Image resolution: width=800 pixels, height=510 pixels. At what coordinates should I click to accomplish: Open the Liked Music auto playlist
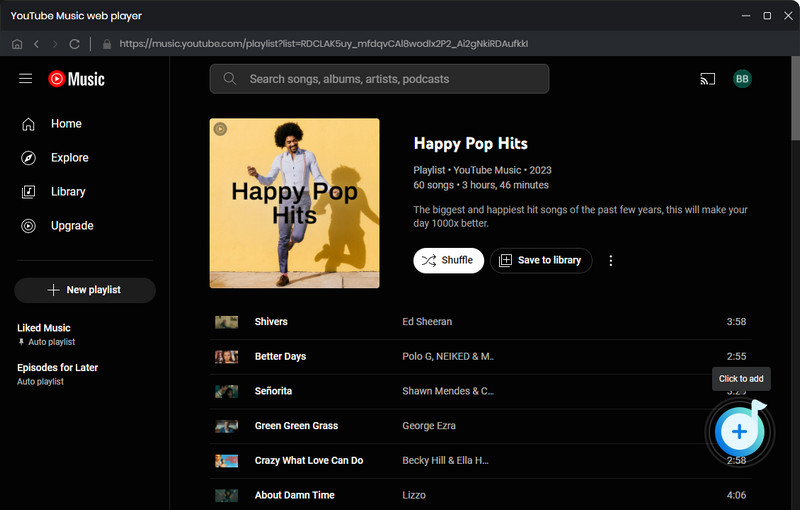point(46,334)
